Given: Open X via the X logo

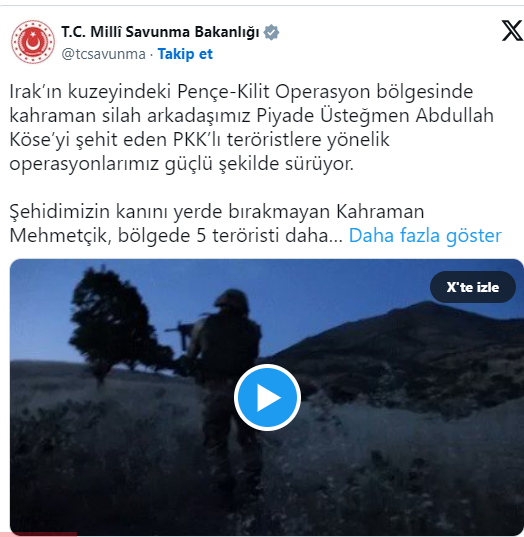Looking at the screenshot, I should point(512,30).
